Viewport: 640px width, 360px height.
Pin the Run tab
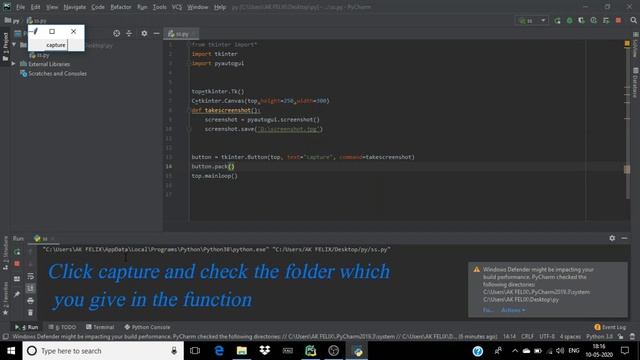click(17, 294)
